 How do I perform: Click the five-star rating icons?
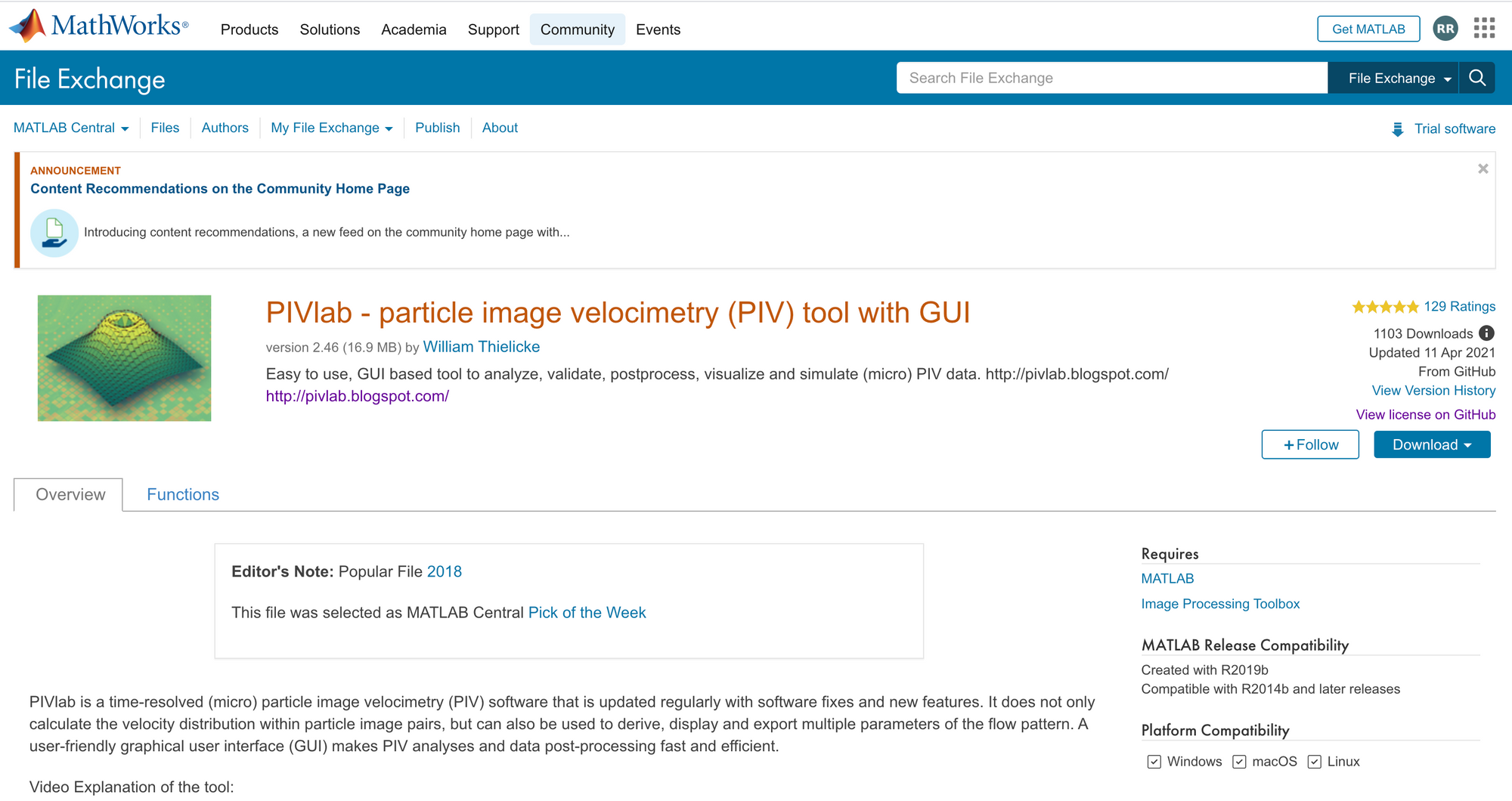click(1385, 307)
